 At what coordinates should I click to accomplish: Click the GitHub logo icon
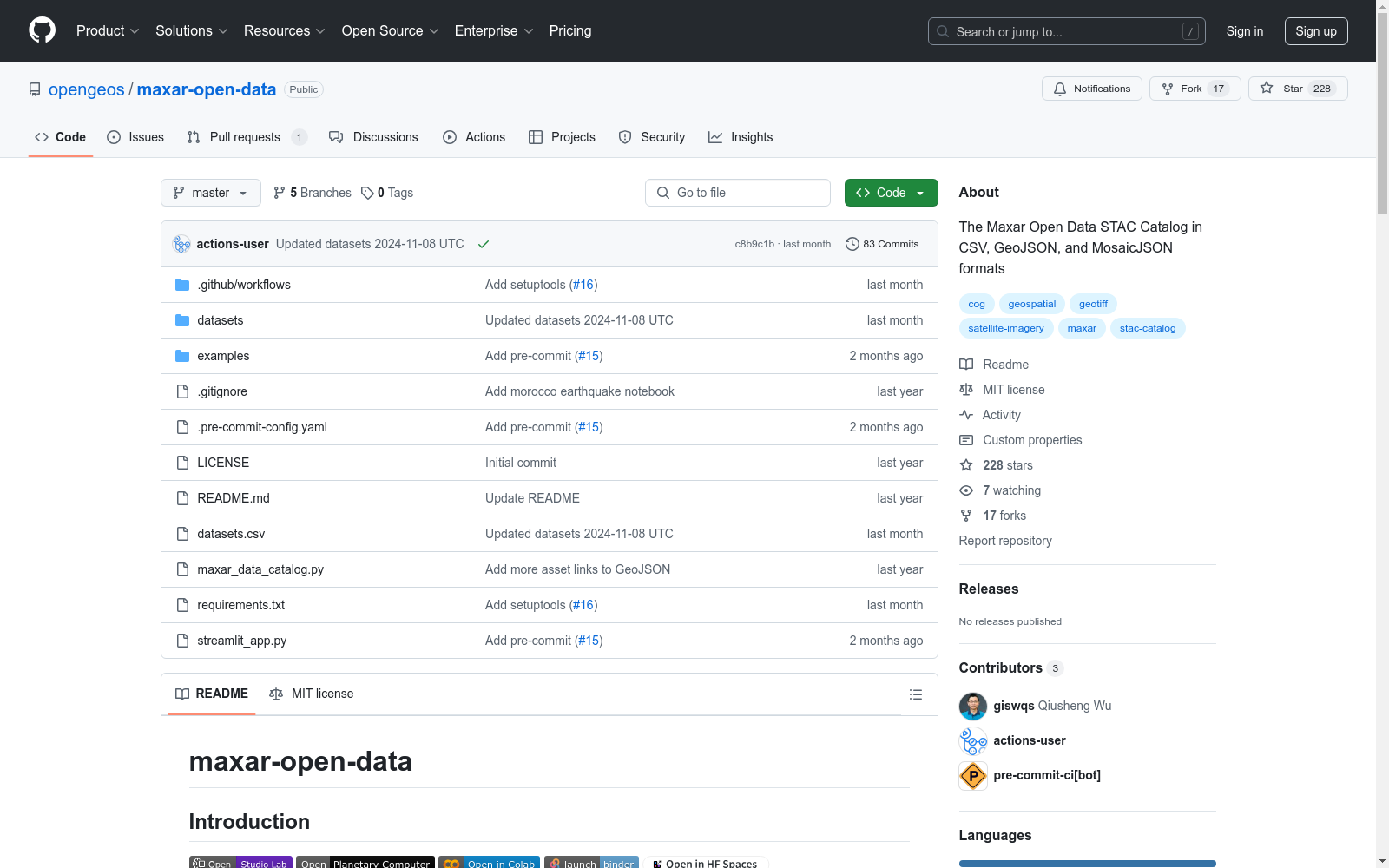pos(42,30)
